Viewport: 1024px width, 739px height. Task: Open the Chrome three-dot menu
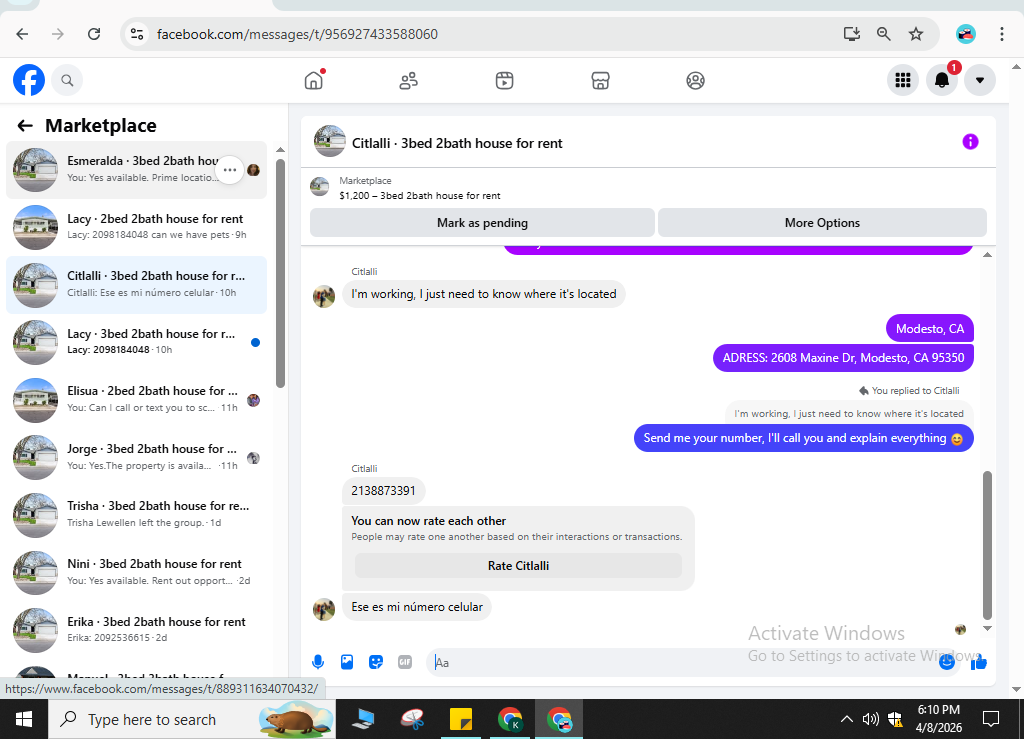click(x=1002, y=34)
